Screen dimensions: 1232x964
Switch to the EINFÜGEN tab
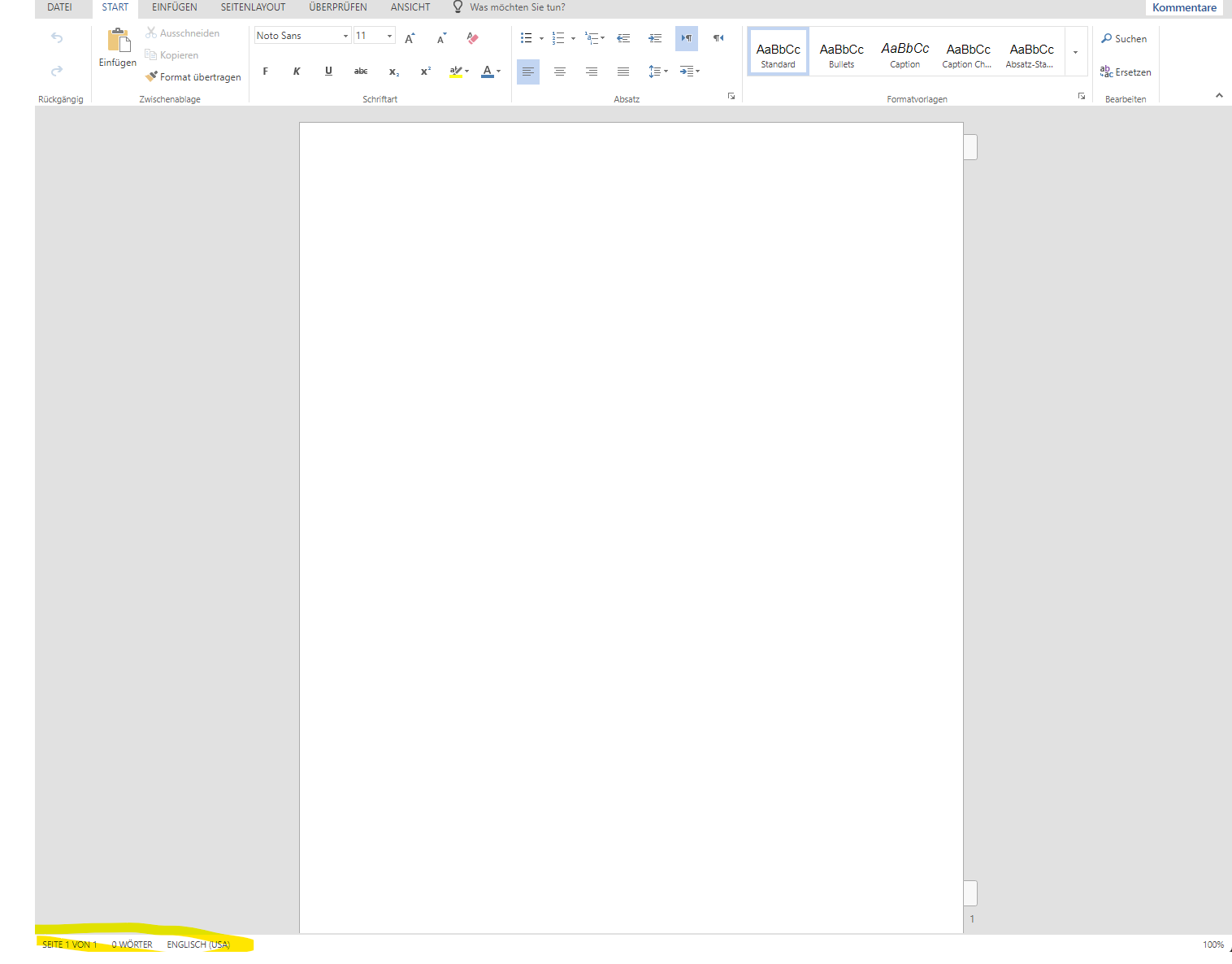pos(175,7)
